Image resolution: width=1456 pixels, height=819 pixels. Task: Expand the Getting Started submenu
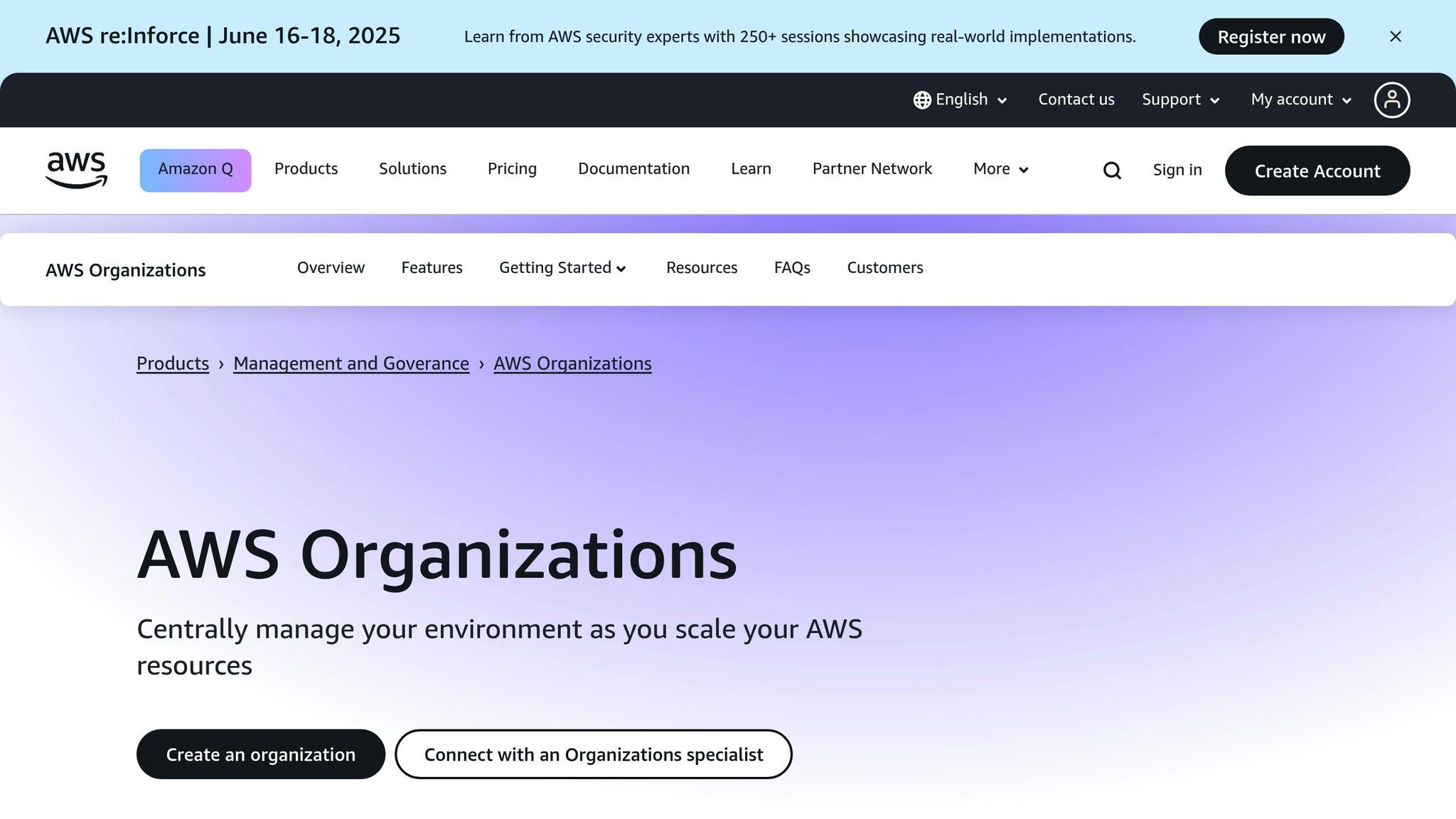pos(562,268)
